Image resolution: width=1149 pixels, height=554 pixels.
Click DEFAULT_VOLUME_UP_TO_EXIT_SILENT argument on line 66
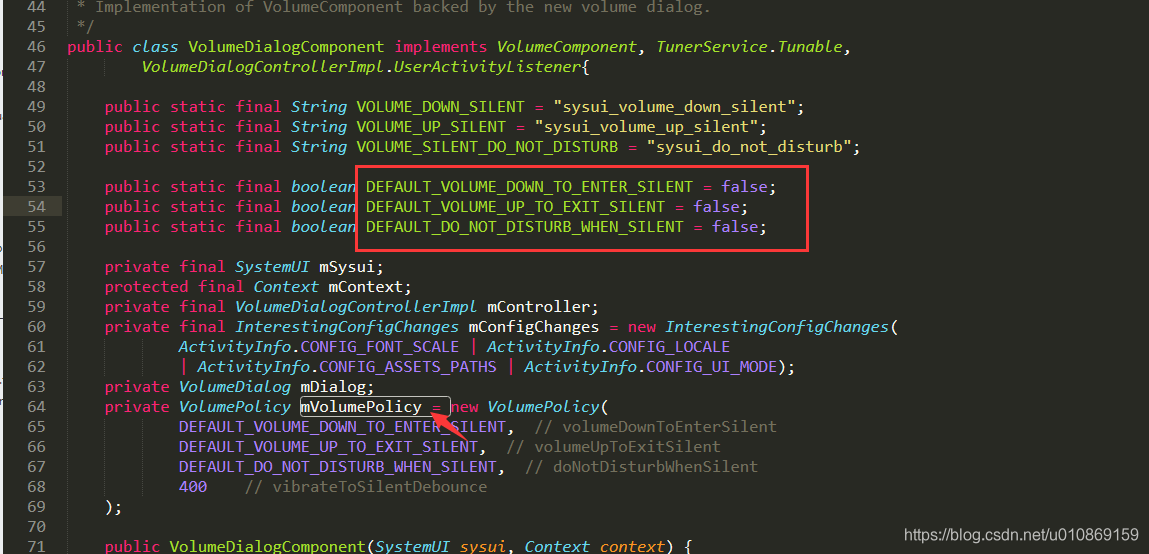(x=328, y=447)
